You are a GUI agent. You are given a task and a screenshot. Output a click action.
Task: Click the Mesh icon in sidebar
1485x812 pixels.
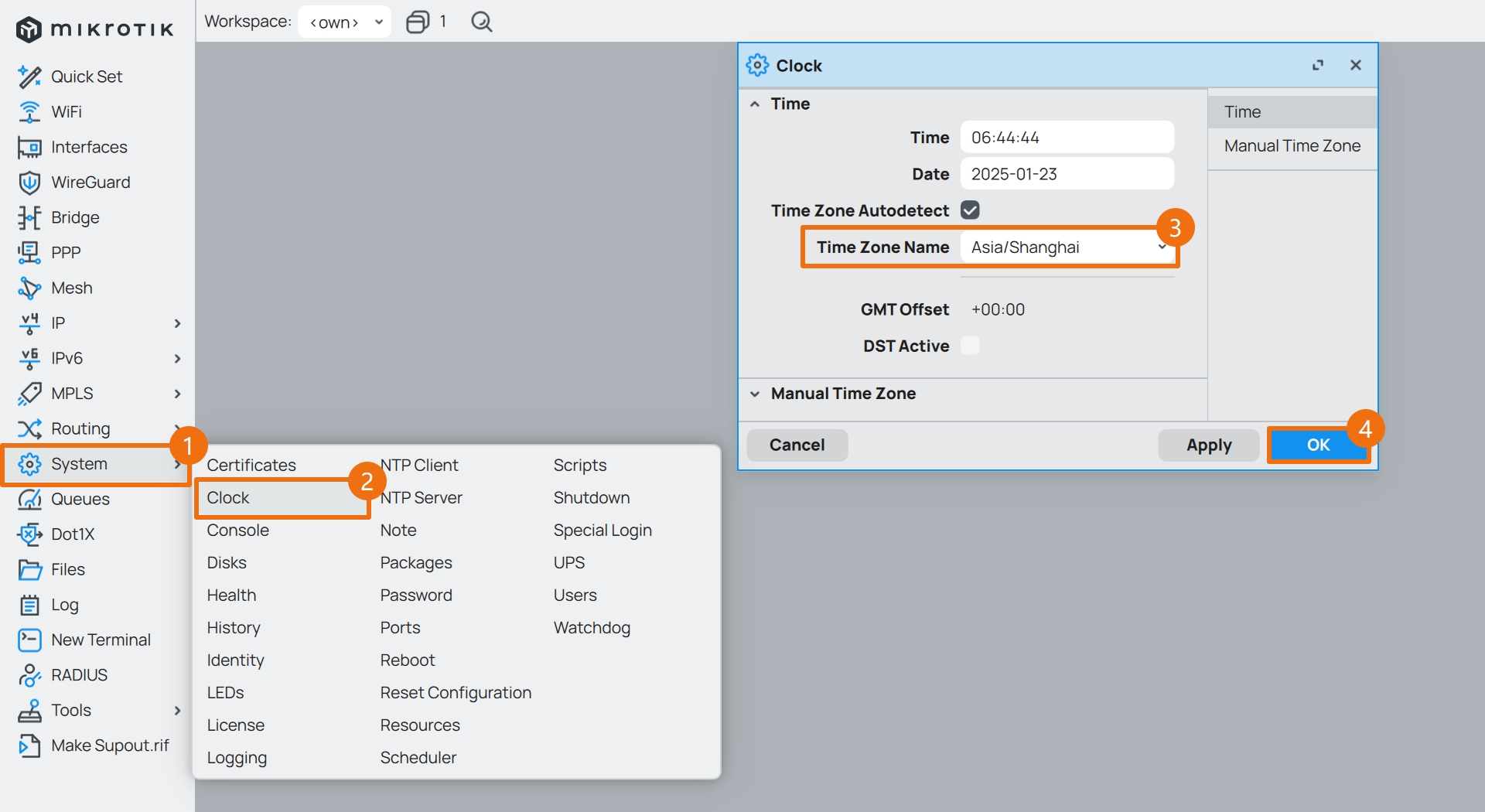(x=29, y=288)
